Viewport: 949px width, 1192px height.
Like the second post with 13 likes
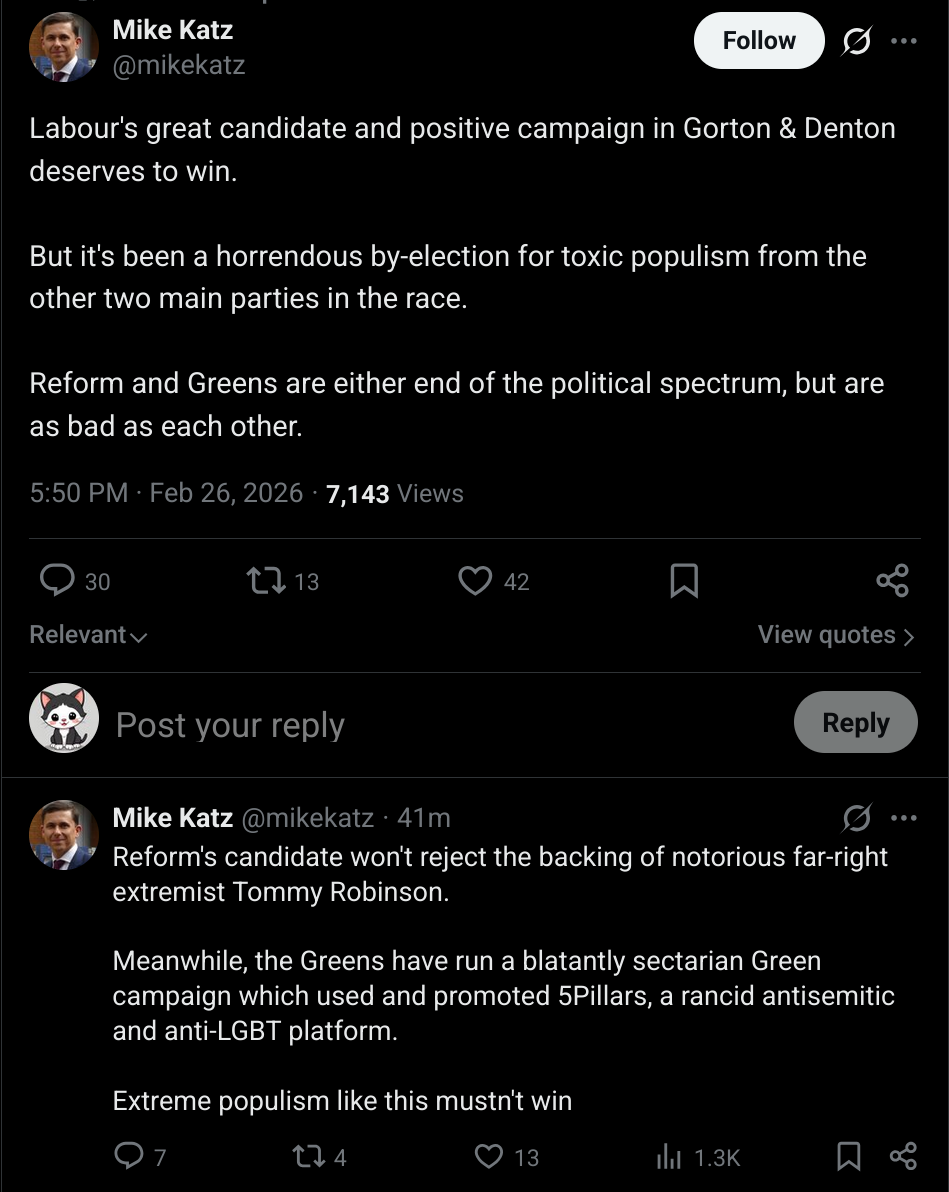coord(488,1157)
